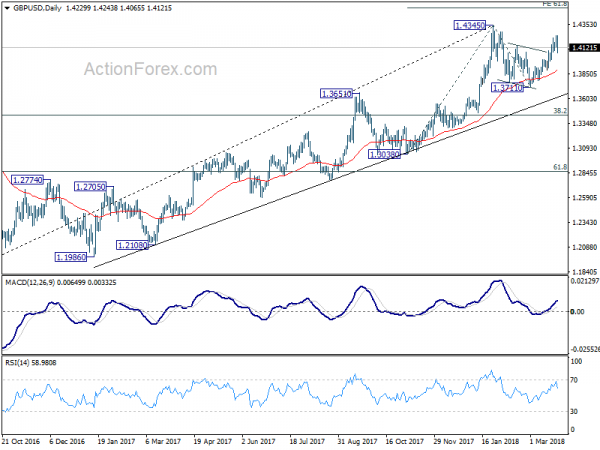The height and width of the screenshot is (450, 600).
Task: Click the 1.25905 price axis value
Action: pyautogui.click(x=584, y=198)
